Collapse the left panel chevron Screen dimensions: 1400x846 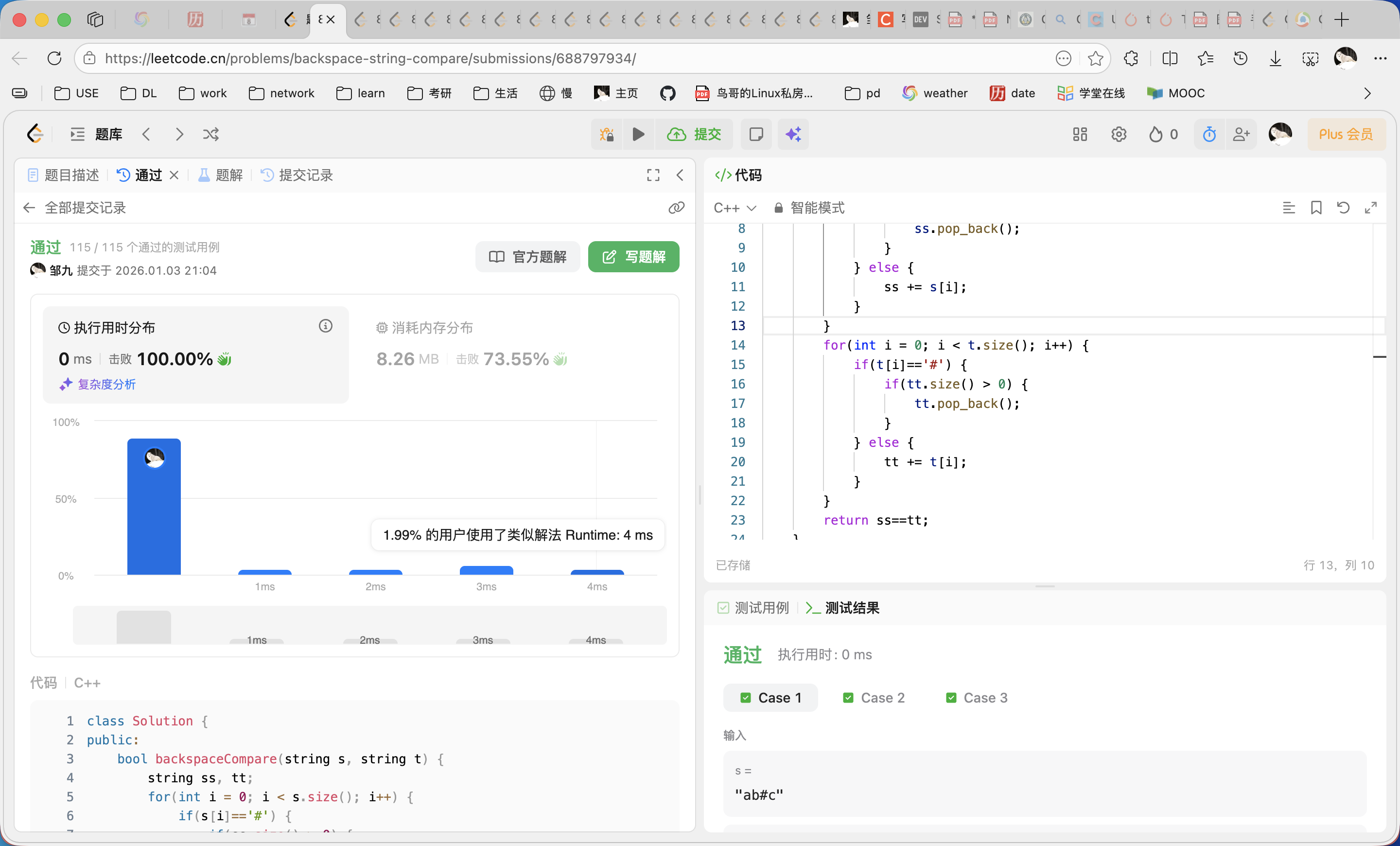coord(680,175)
